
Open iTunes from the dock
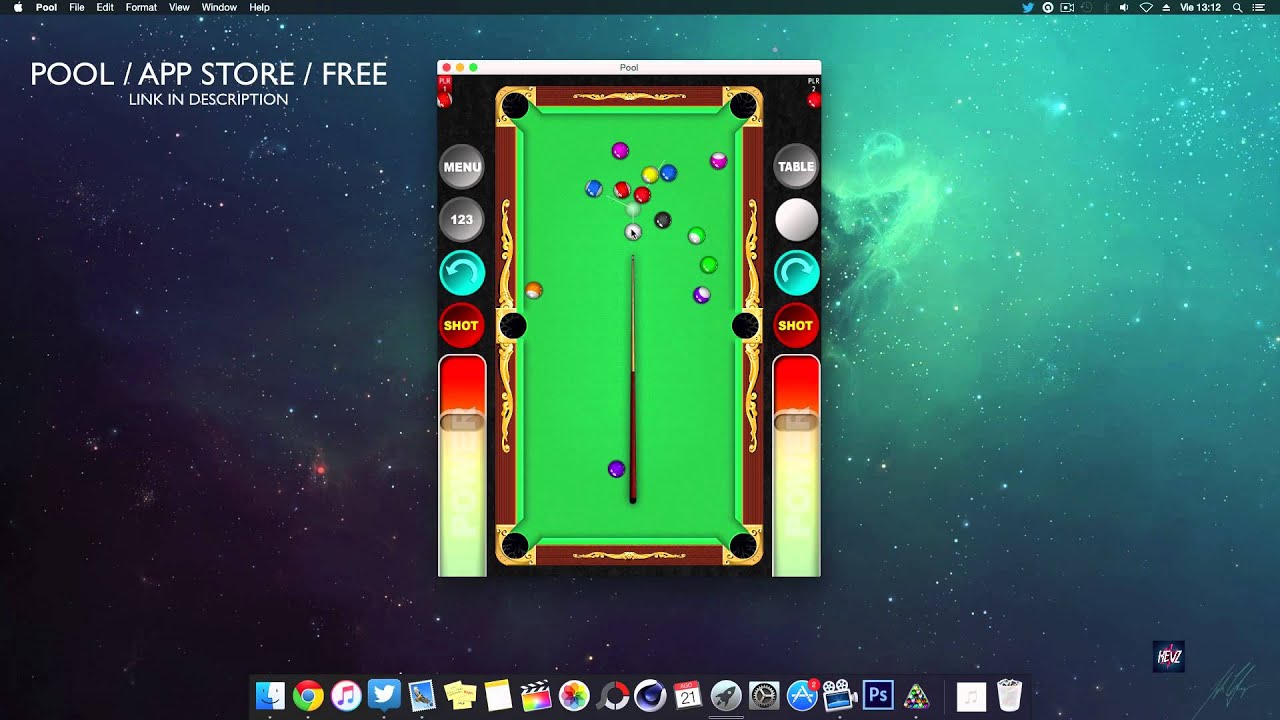click(x=346, y=695)
